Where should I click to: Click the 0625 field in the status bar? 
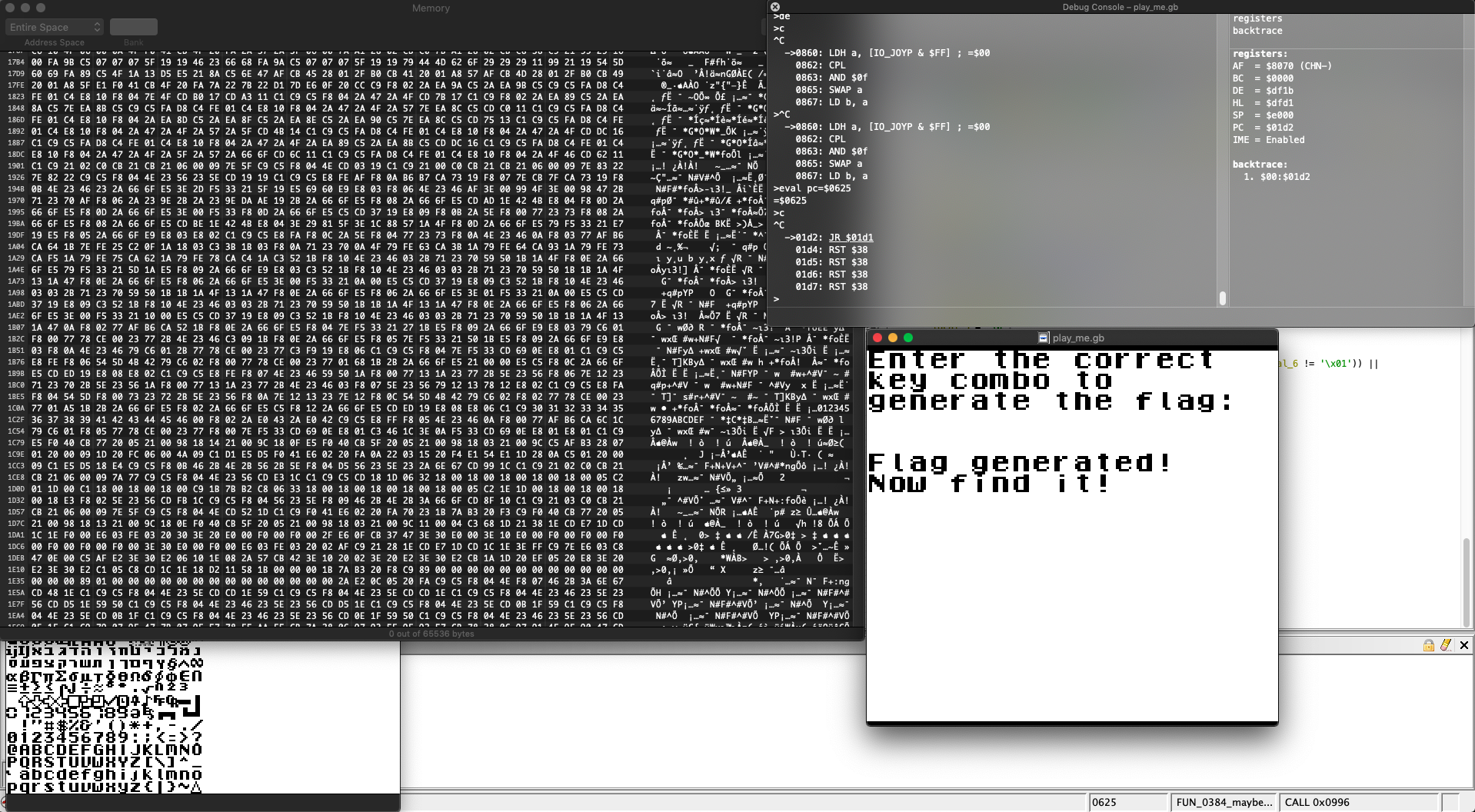(x=1104, y=802)
